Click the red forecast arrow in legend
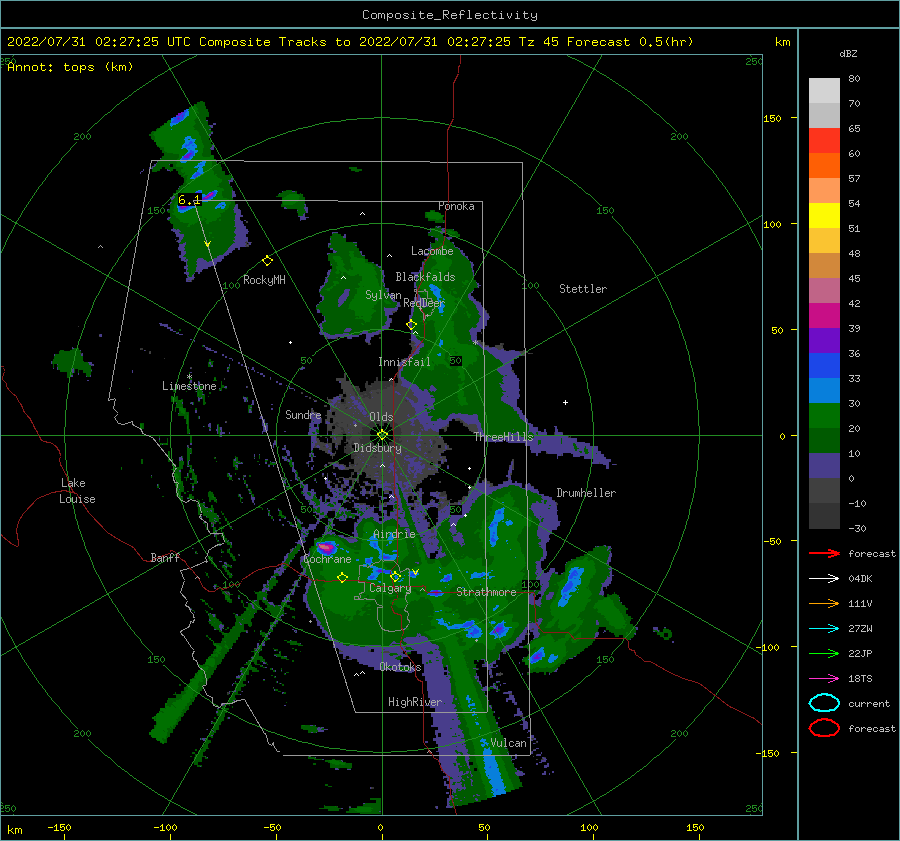900x841 pixels. (824, 553)
